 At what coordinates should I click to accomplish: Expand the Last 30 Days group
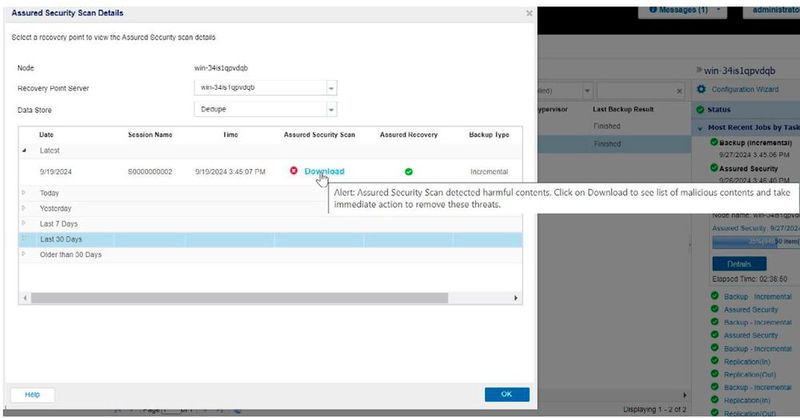click(x=23, y=239)
